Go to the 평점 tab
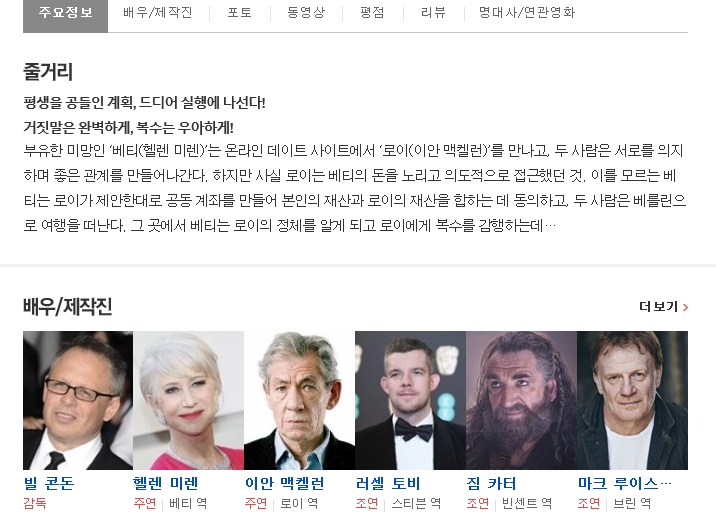 [x=372, y=12]
